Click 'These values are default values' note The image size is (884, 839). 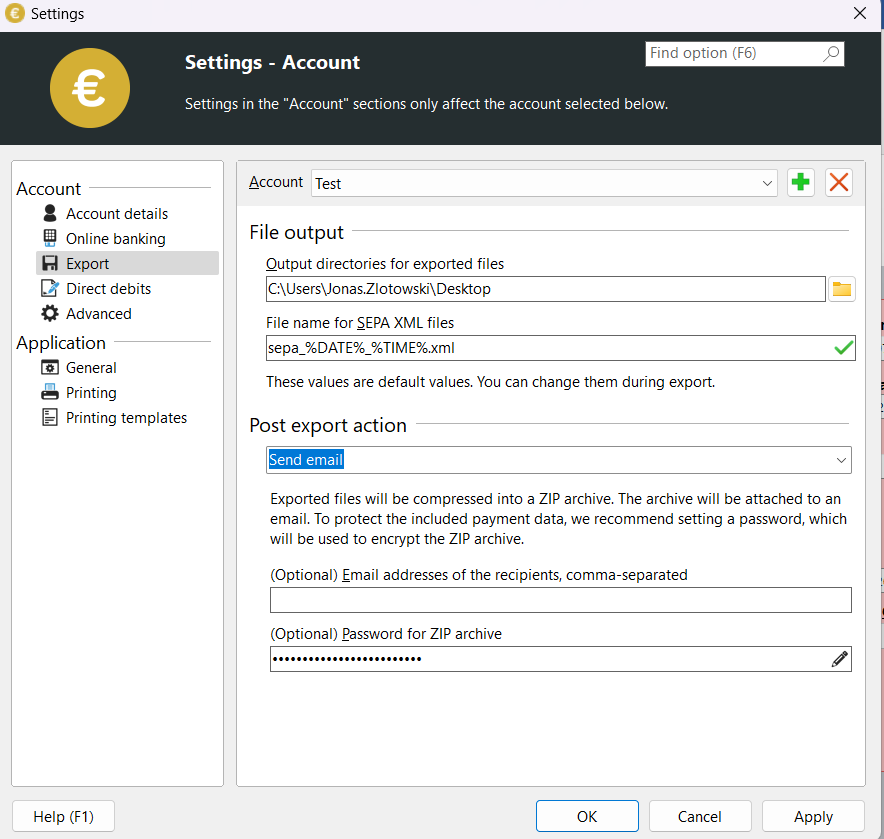(490, 382)
